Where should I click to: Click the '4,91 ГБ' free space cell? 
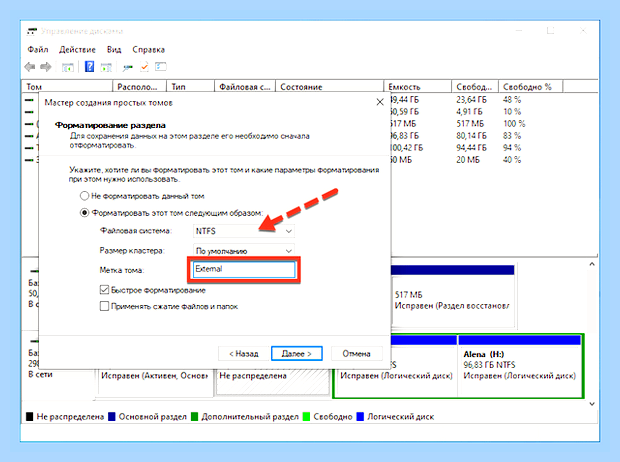click(469, 112)
